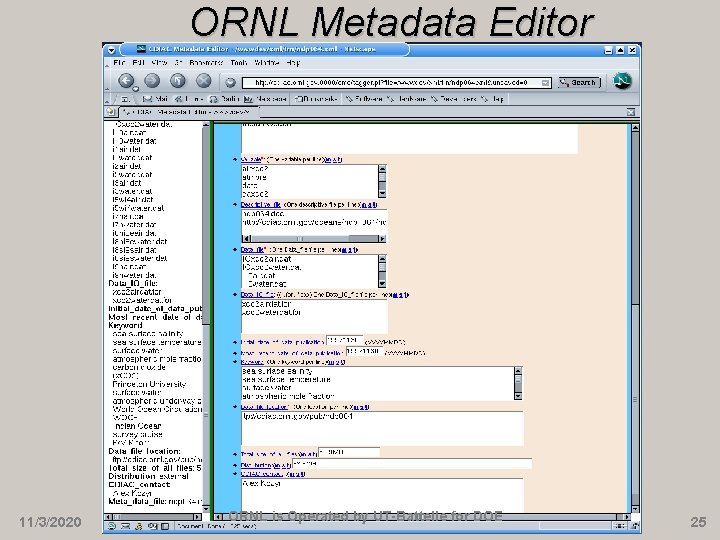Go back with the Back arrow button
Screen dimensions: 720x540
pos(126,81)
